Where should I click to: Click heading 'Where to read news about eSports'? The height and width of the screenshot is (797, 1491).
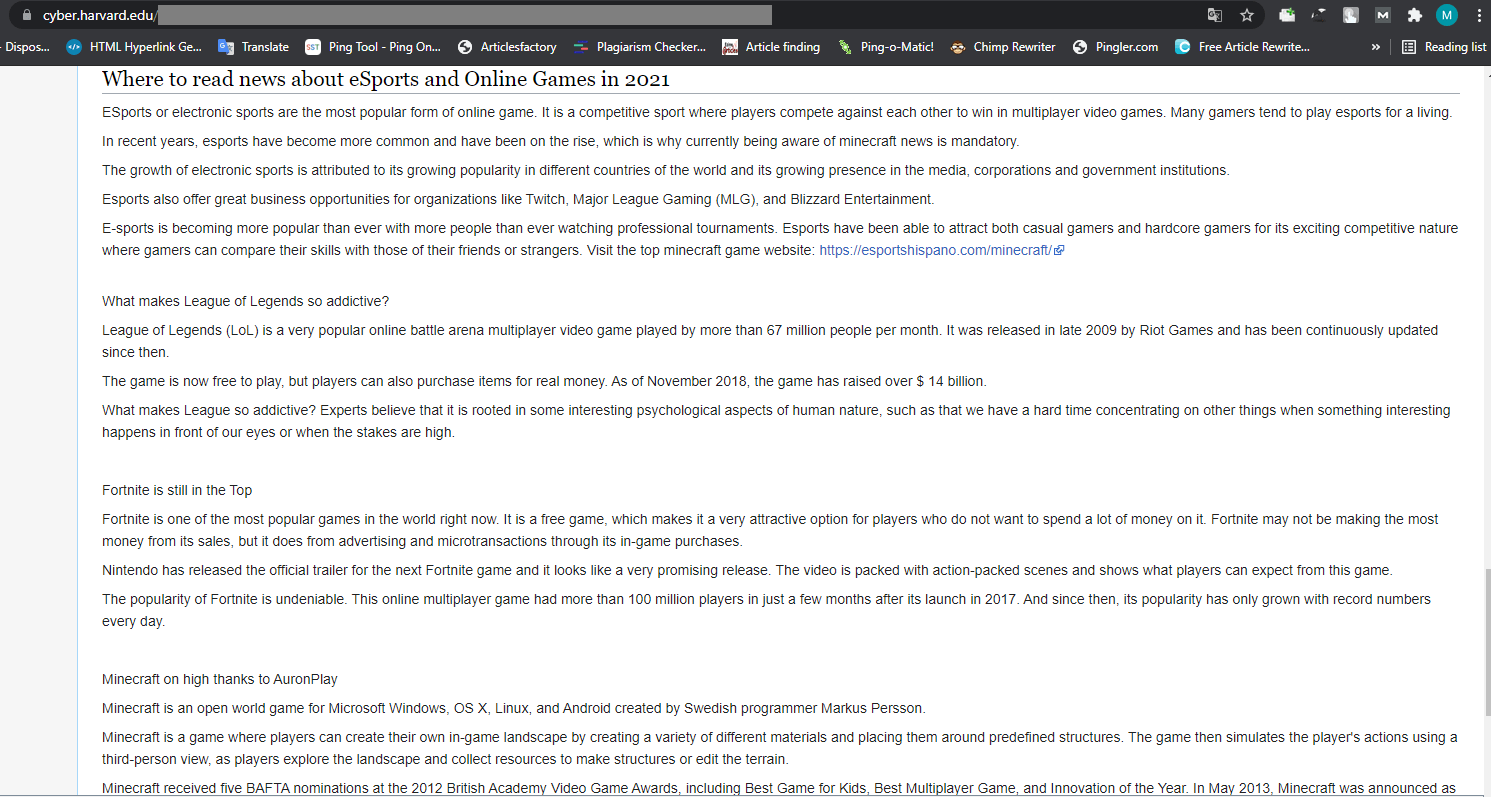pos(386,79)
